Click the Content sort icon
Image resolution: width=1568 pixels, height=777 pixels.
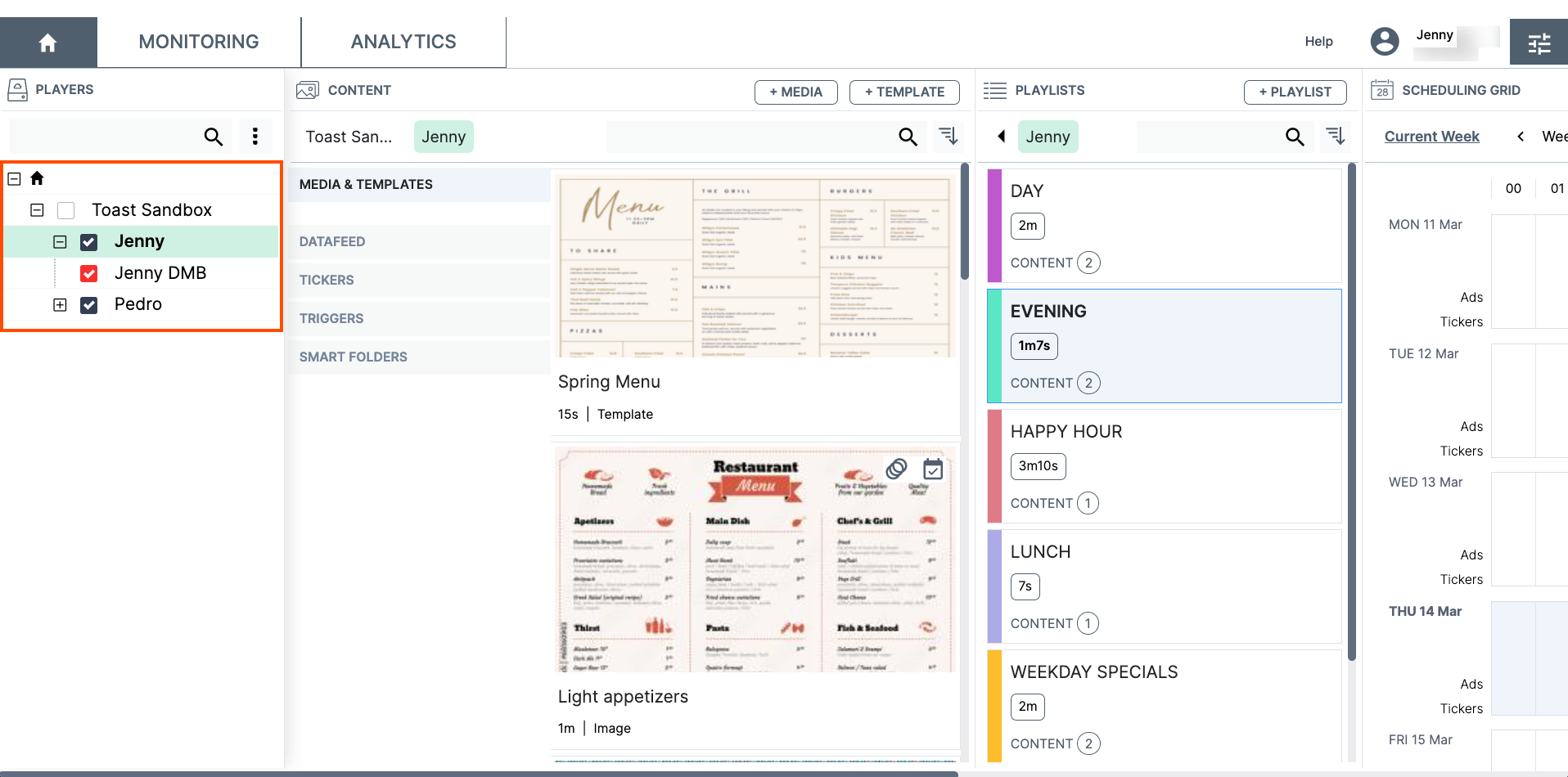(x=948, y=136)
